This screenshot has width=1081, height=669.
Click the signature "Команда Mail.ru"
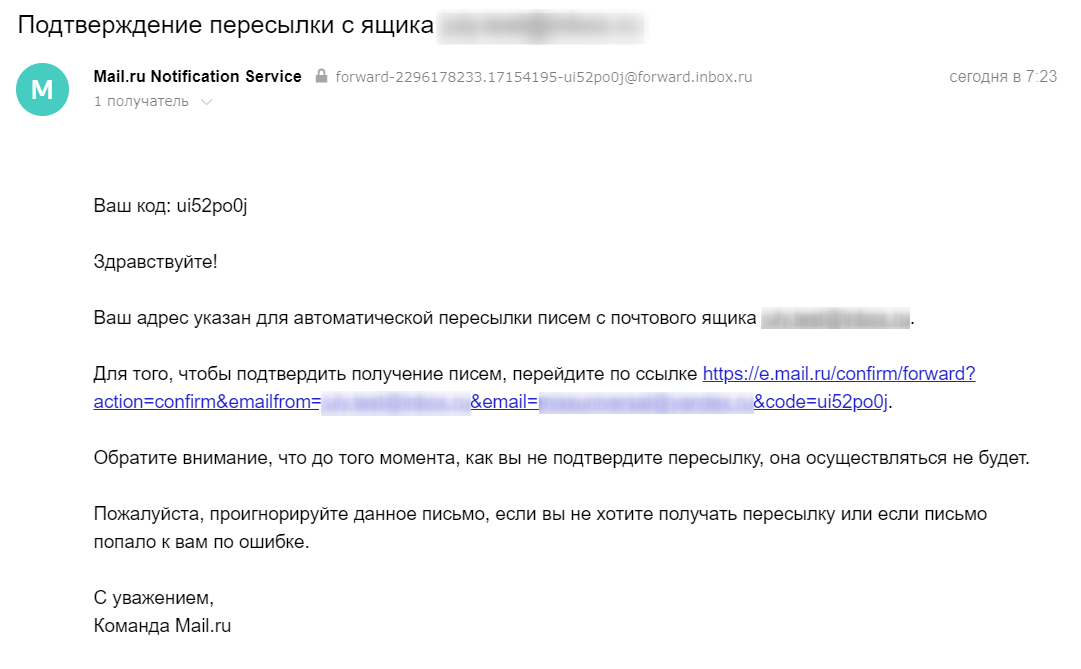pyautogui.click(x=162, y=627)
